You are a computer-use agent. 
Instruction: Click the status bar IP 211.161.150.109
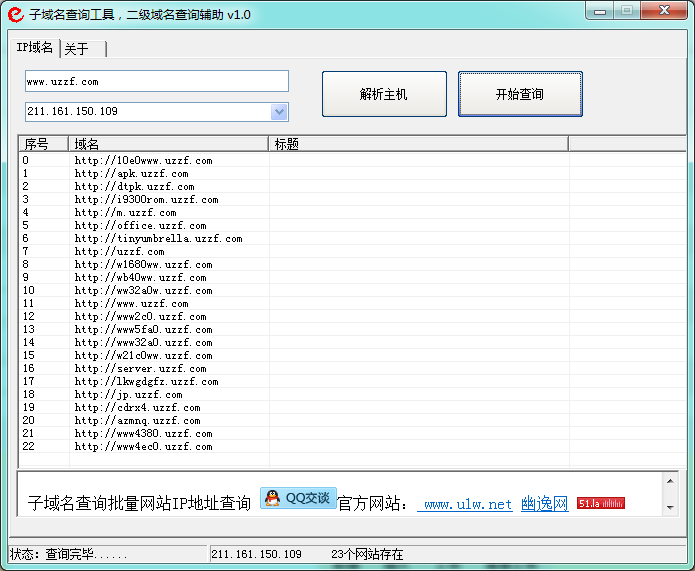(256, 554)
